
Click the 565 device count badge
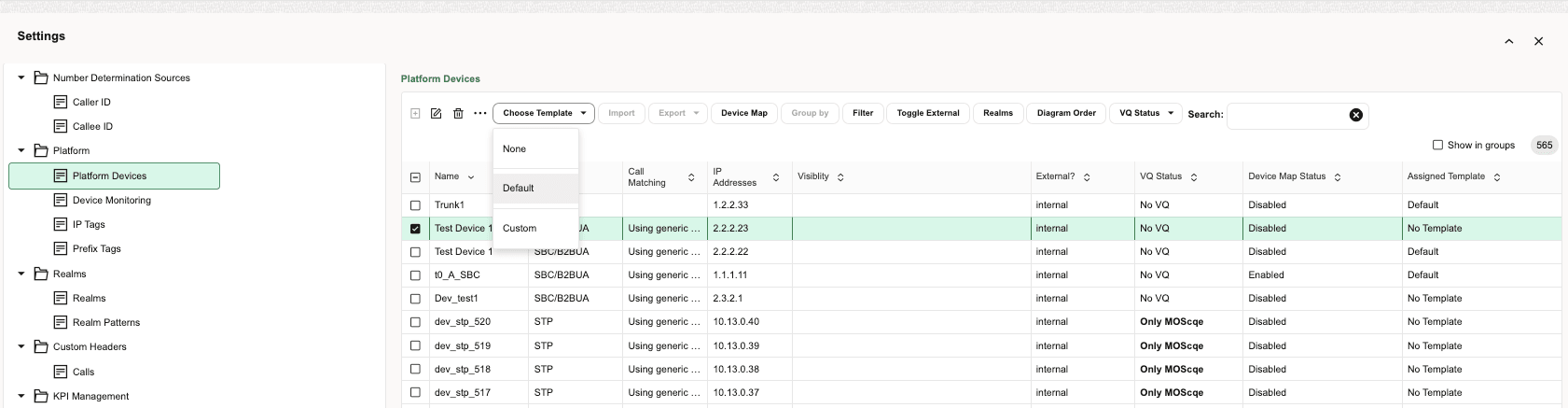[1545, 145]
